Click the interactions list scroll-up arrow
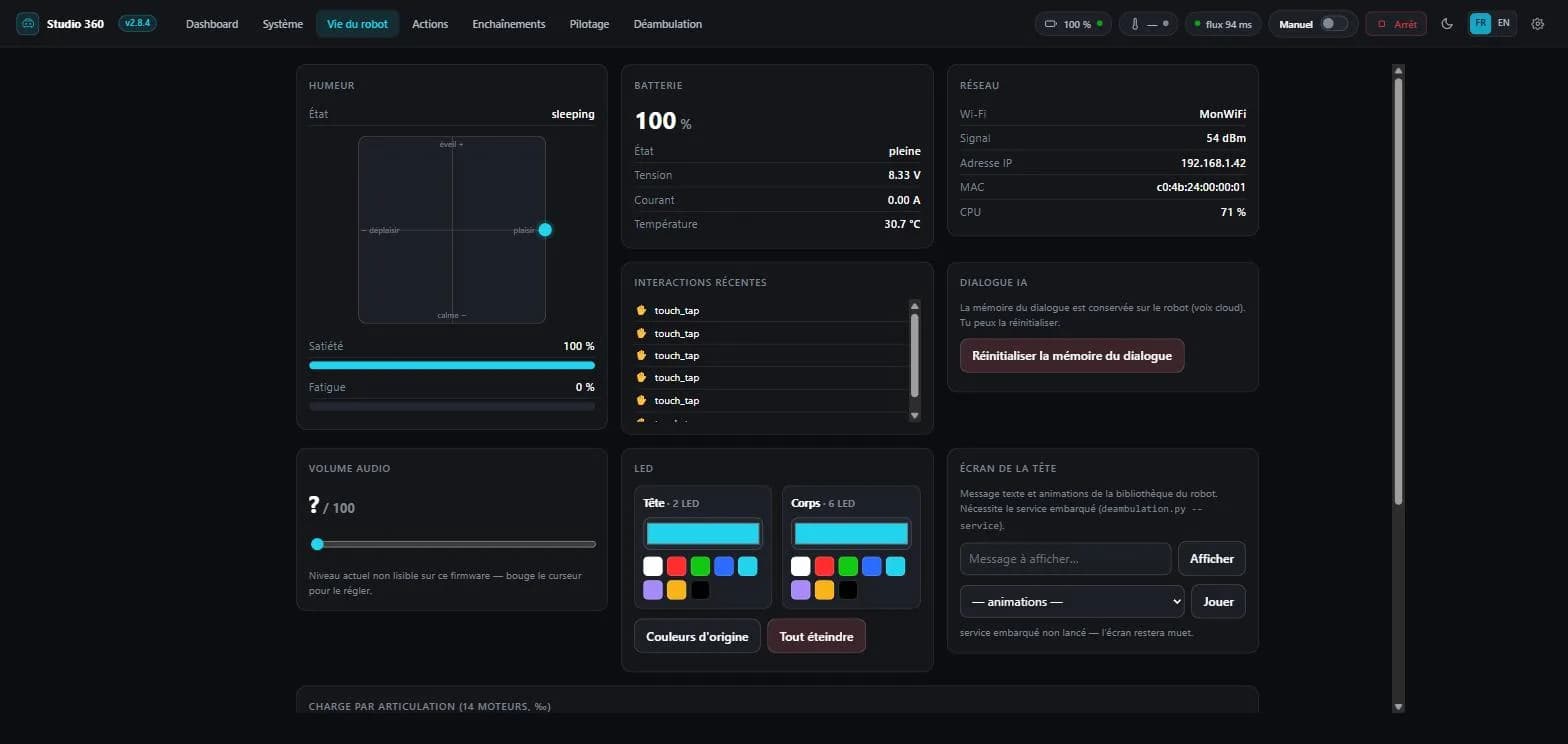This screenshot has width=1568, height=744. coord(914,306)
